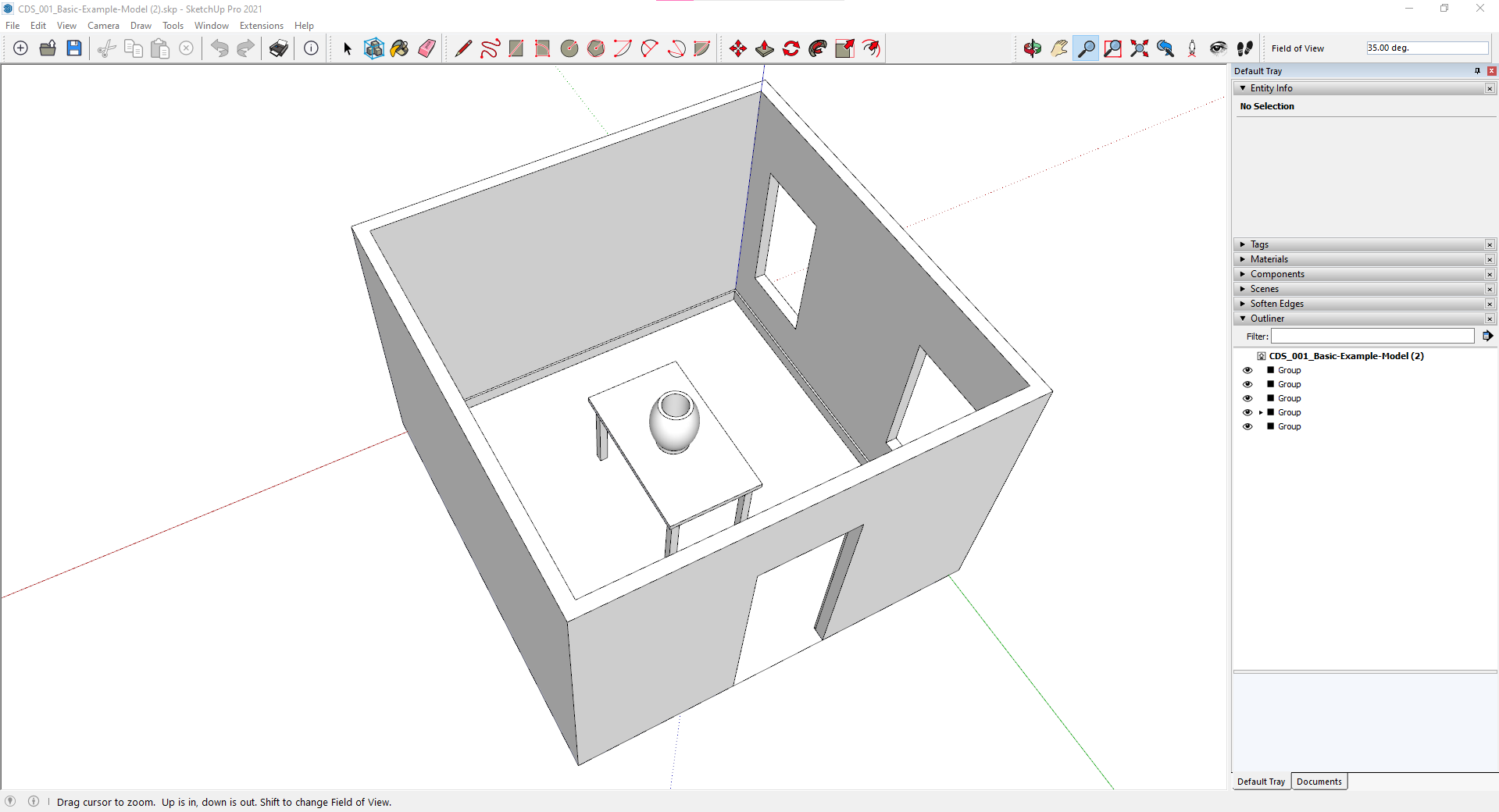Choose the Follow Me tool
This screenshot has width=1499, height=812.
(818, 48)
